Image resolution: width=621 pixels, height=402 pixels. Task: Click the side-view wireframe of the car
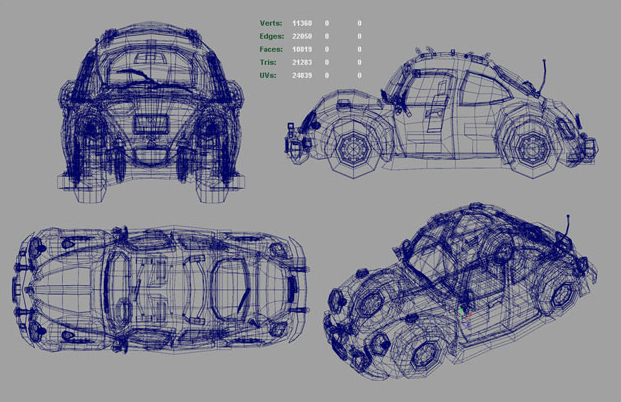[442, 113]
